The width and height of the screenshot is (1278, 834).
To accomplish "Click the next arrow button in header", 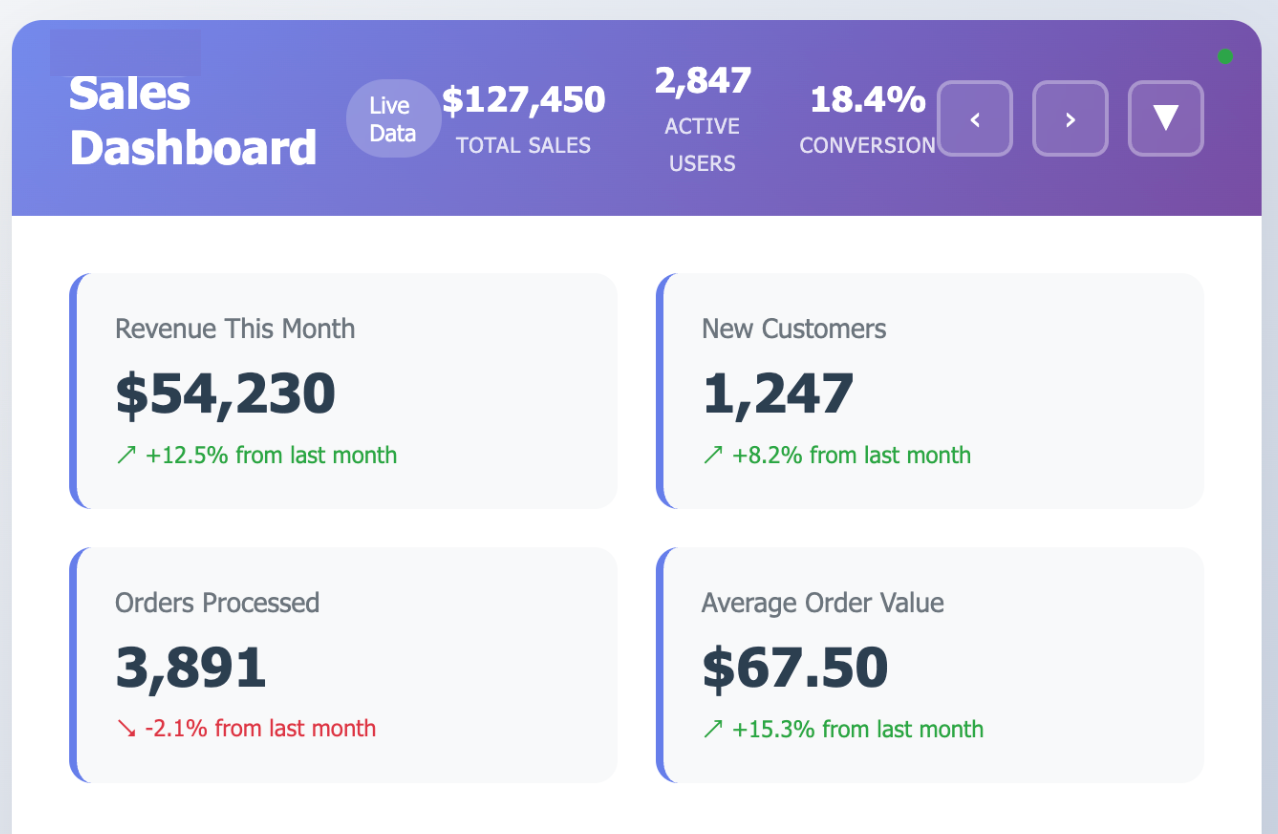I will click(1070, 119).
